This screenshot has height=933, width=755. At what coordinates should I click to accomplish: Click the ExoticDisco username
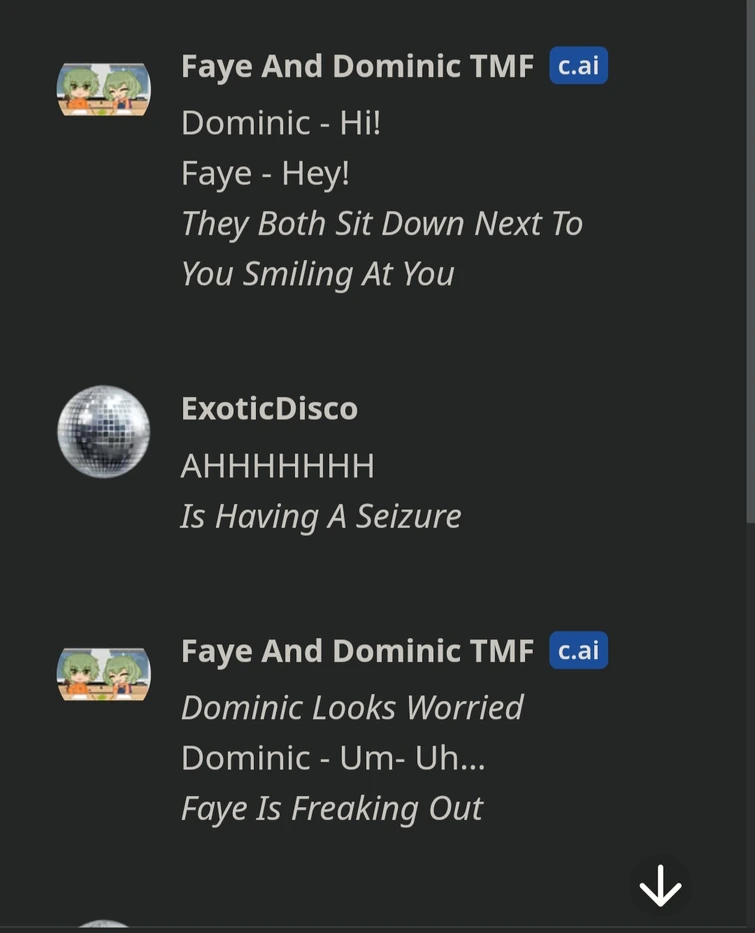pyautogui.click(x=269, y=409)
